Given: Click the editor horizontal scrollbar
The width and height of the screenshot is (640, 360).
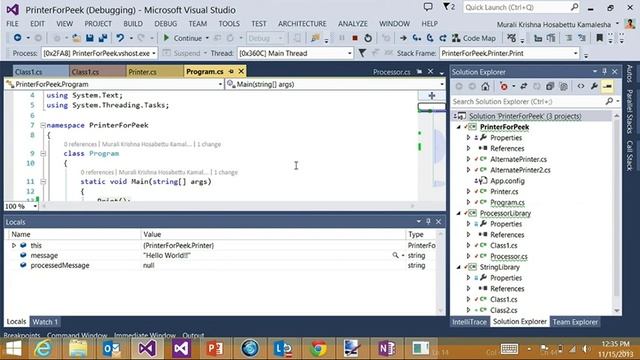Looking at the screenshot, I should click(x=228, y=206).
